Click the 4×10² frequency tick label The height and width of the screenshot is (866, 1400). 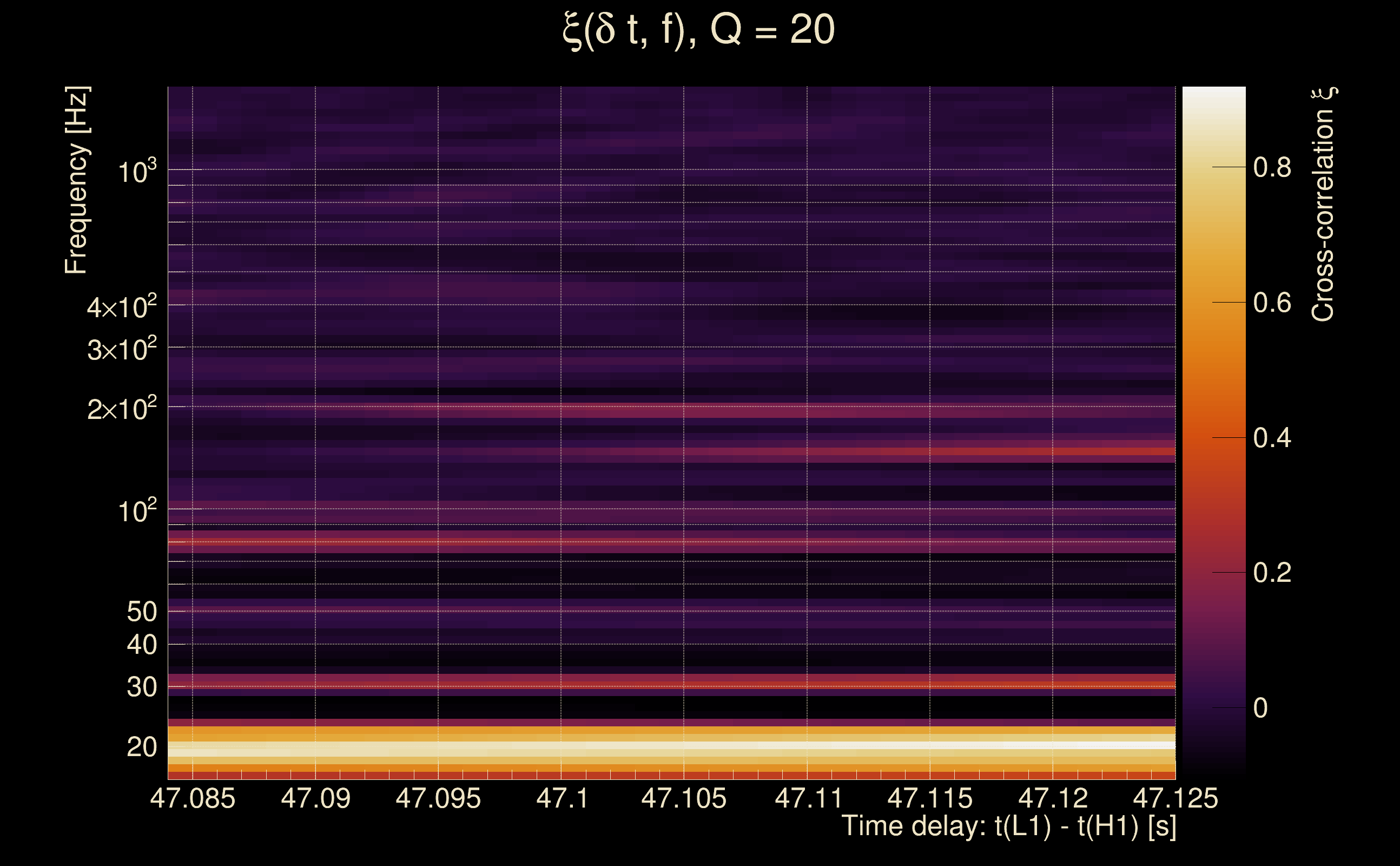pyautogui.click(x=121, y=307)
